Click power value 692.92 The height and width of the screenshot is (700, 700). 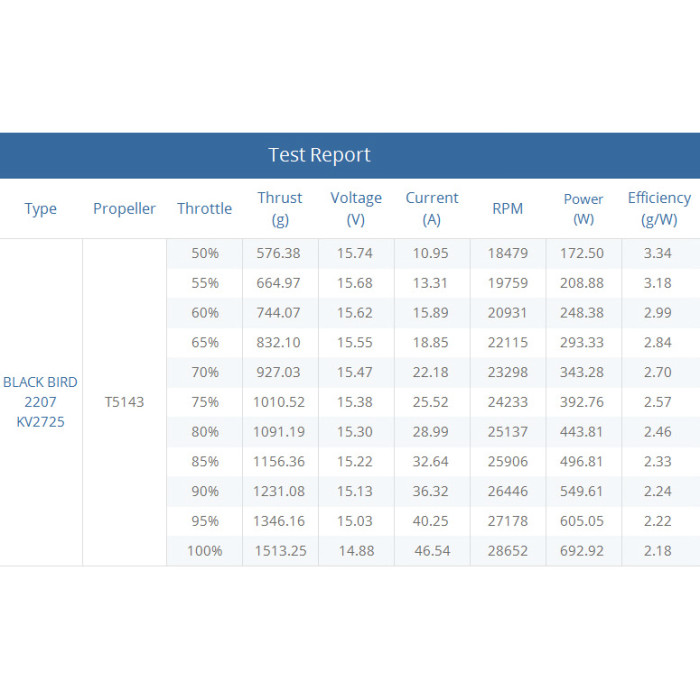(x=582, y=551)
